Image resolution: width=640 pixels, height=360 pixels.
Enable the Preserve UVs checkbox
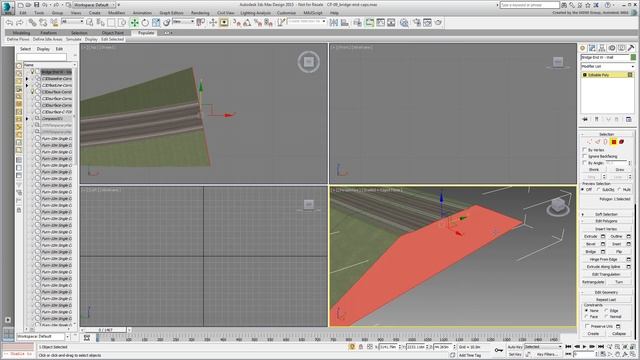pos(587,326)
